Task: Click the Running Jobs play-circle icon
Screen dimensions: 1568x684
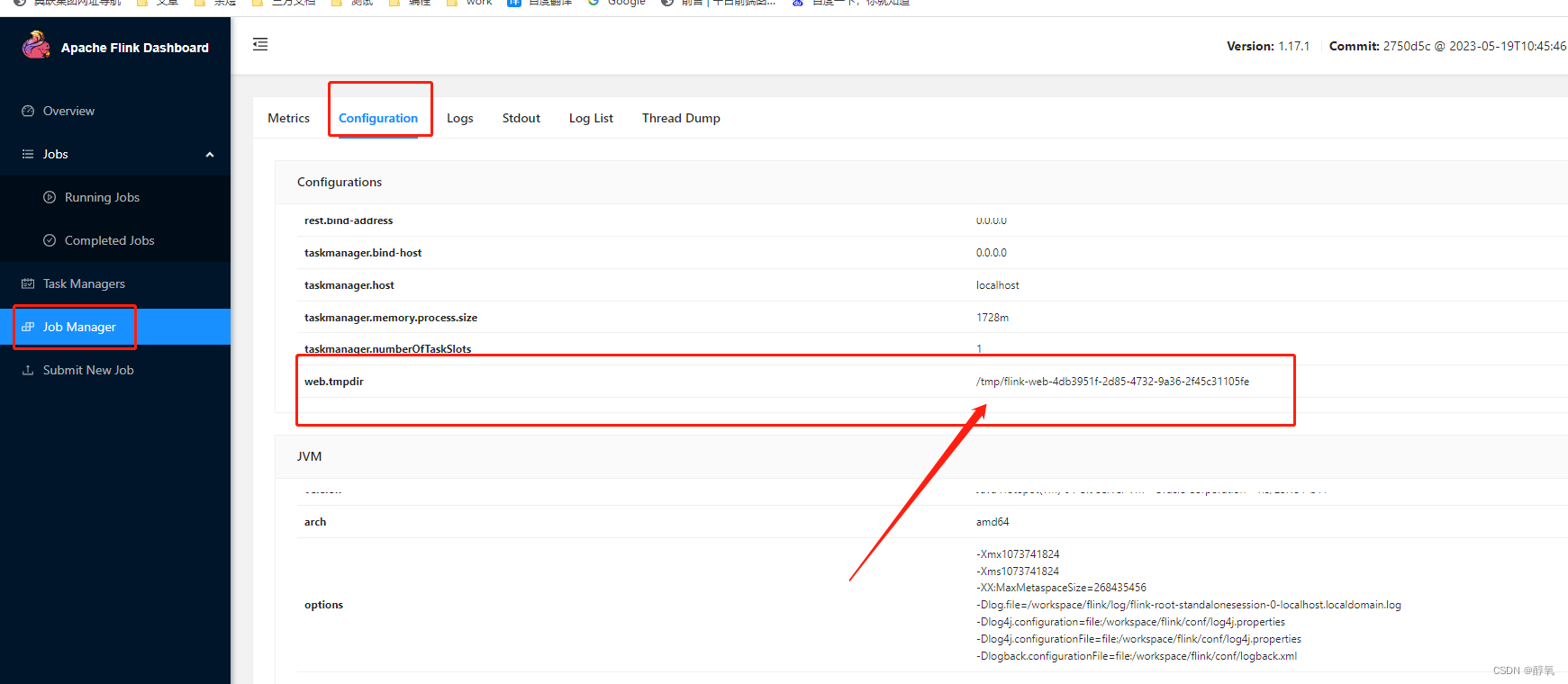Action: tap(50, 197)
